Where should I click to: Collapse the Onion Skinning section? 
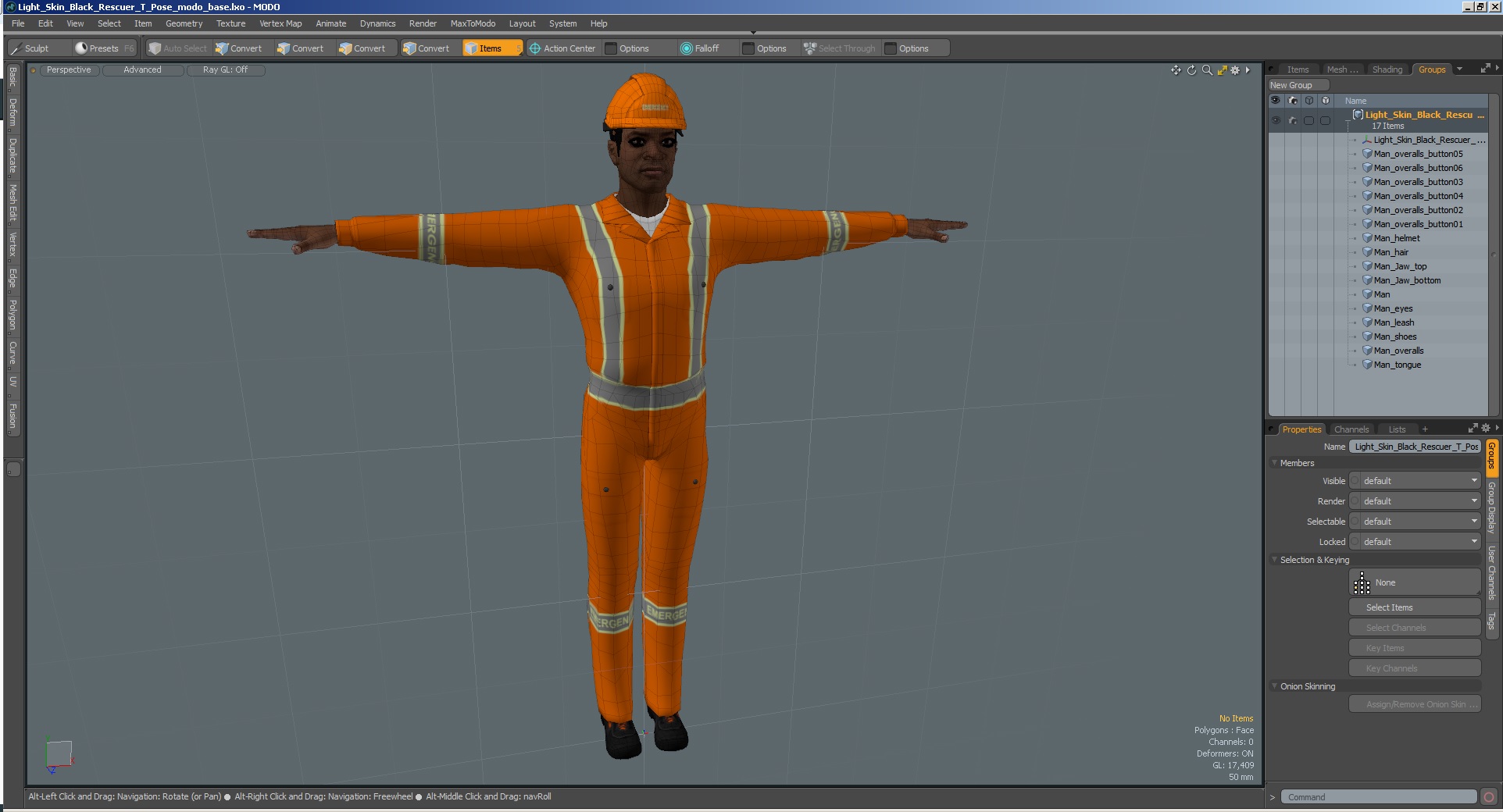coord(1275,686)
